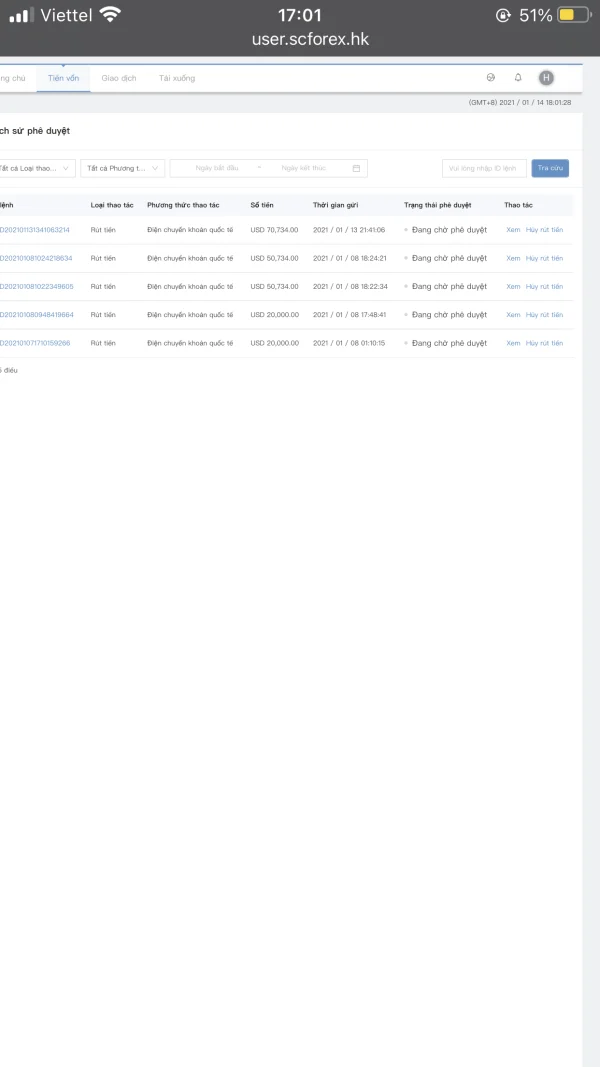Open the H user avatar menu
The width and height of the screenshot is (600, 1067).
point(546,78)
